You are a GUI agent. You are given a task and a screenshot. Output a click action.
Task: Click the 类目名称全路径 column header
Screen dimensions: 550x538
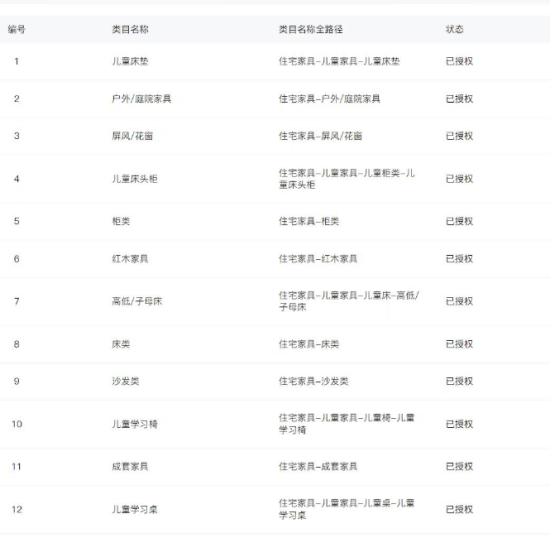[311, 29]
